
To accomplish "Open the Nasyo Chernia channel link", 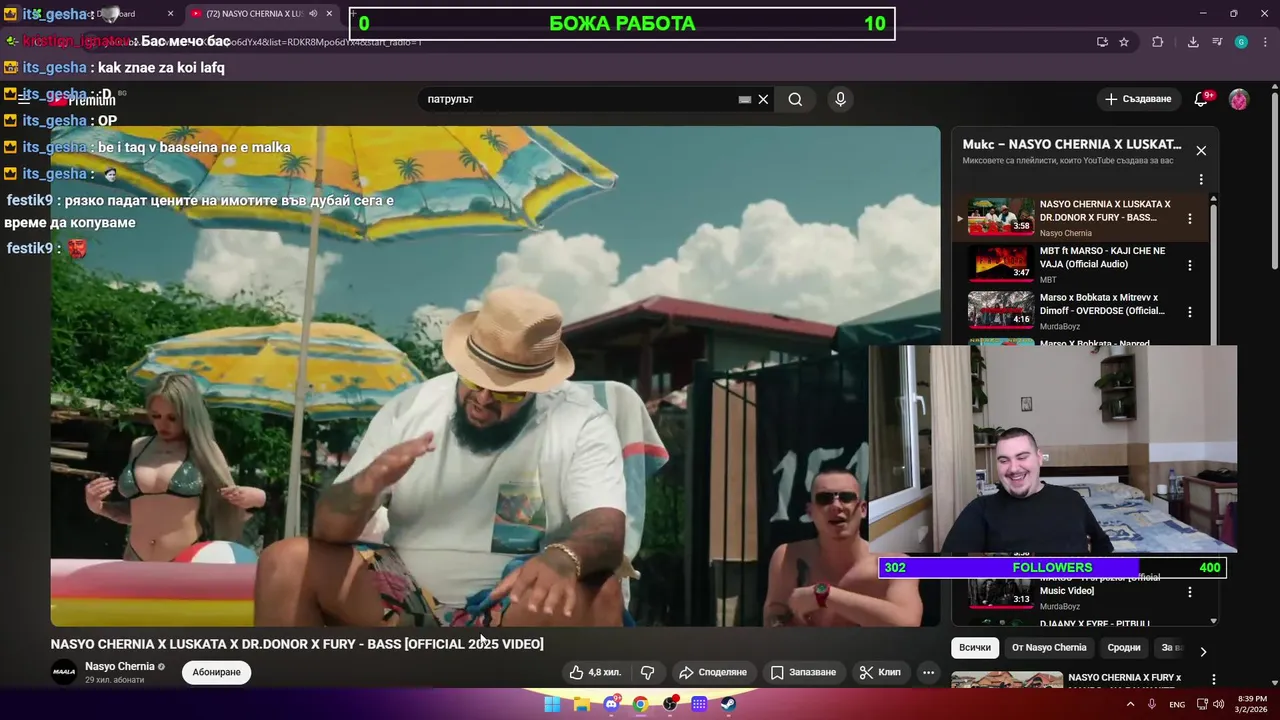I will click(120, 666).
